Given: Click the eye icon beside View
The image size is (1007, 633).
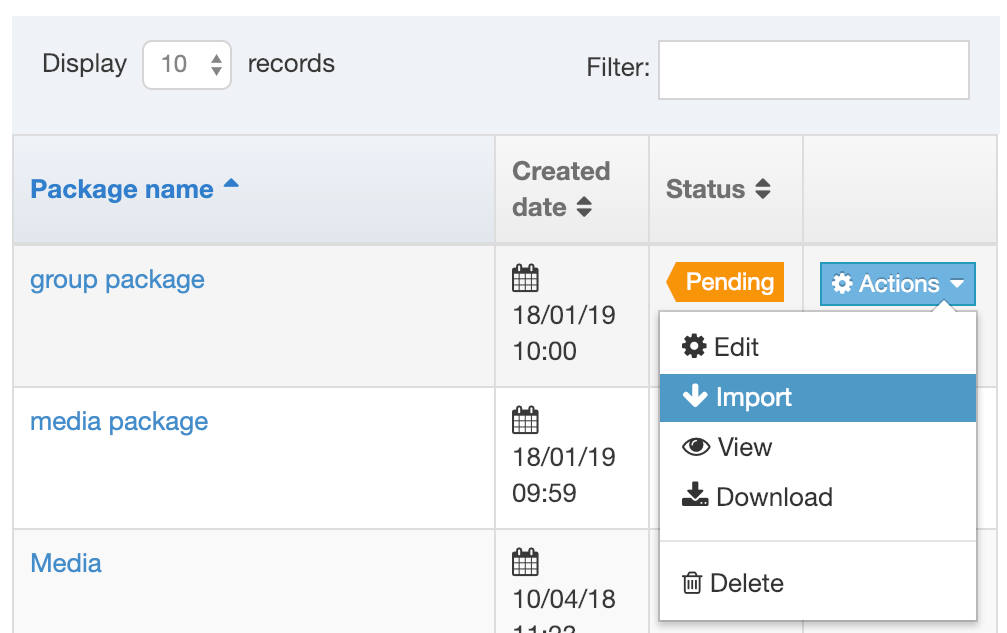Looking at the screenshot, I should tap(696, 447).
